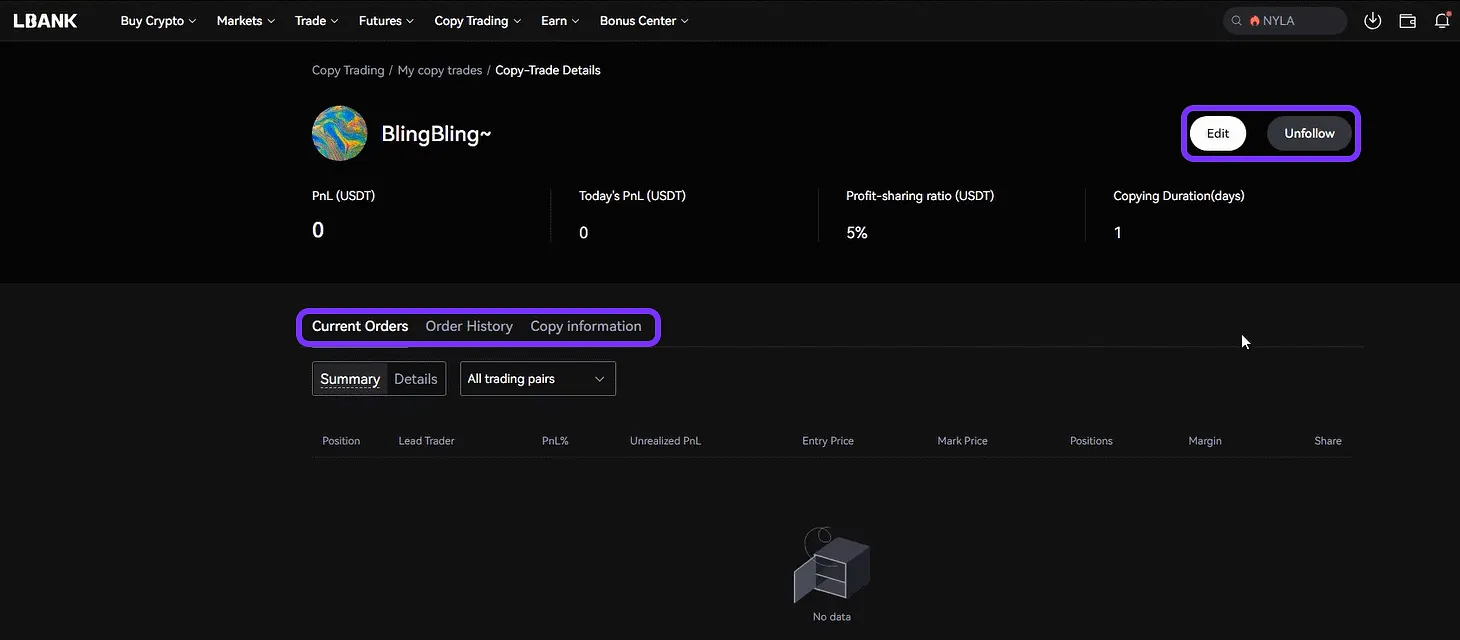Click the Edit button

coord(1218,133)
